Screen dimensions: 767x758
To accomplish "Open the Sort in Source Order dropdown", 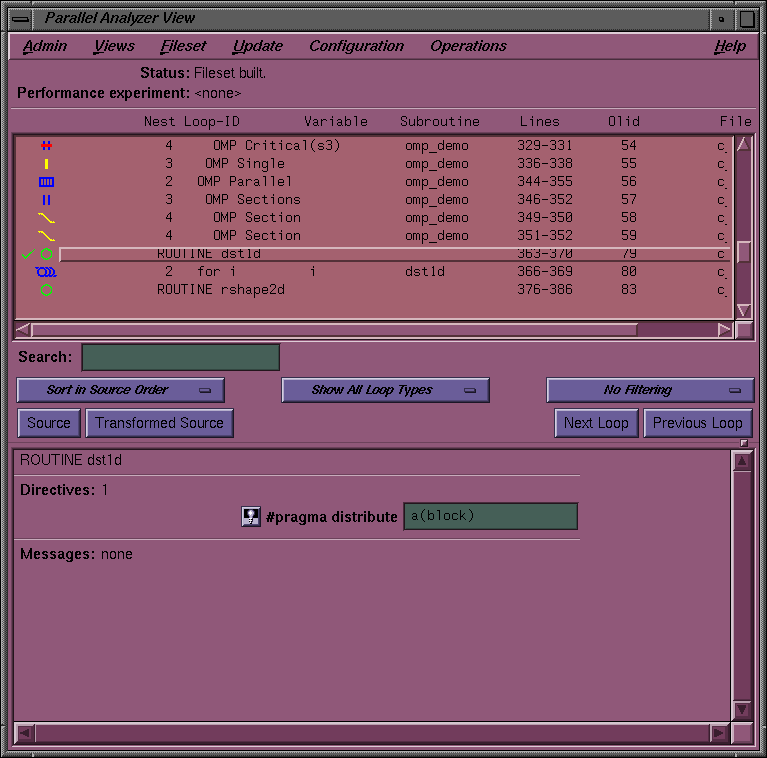I will pos(121,390).
